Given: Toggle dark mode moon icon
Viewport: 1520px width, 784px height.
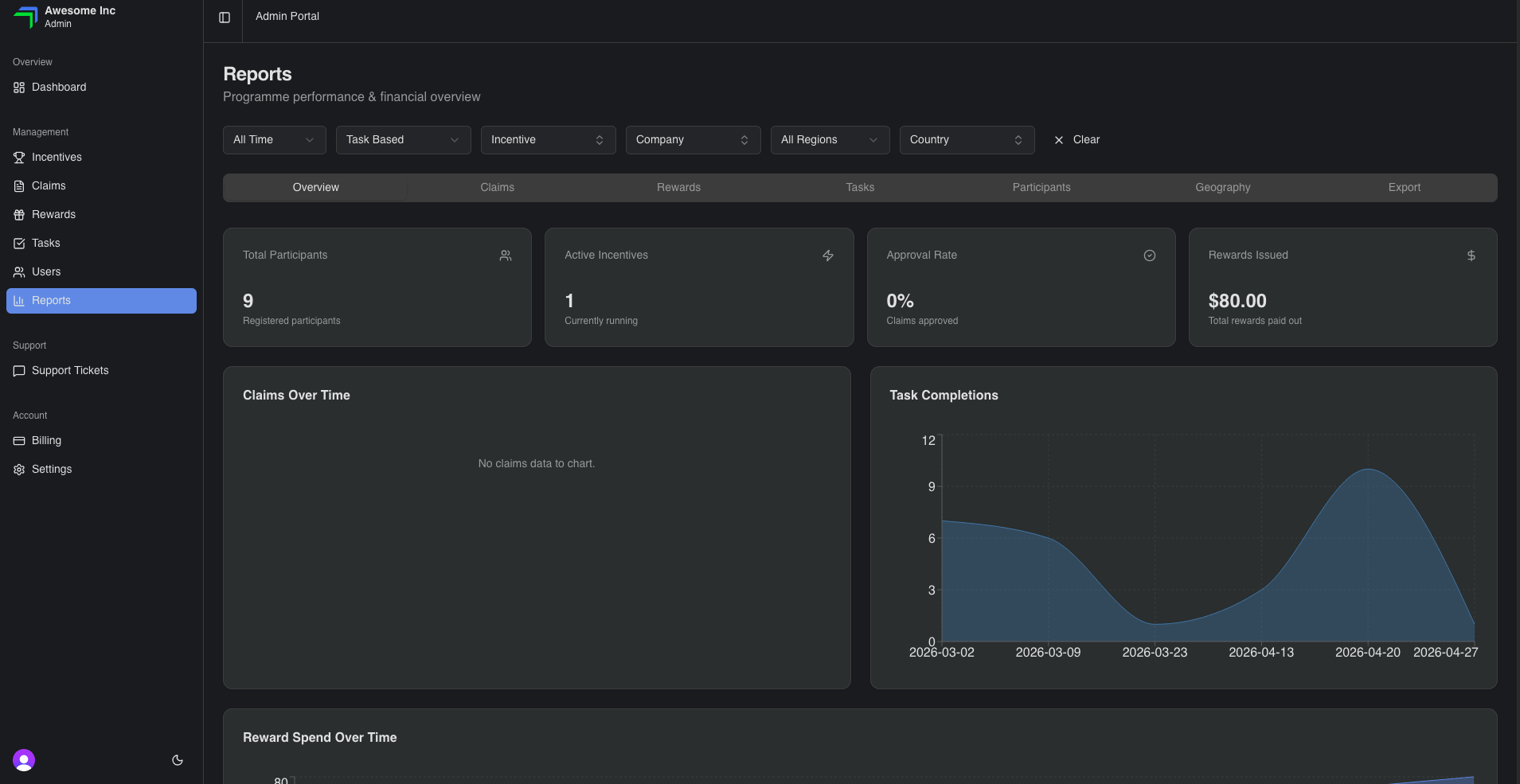Looking at the screenshot, I should click(x=178, y=760).
